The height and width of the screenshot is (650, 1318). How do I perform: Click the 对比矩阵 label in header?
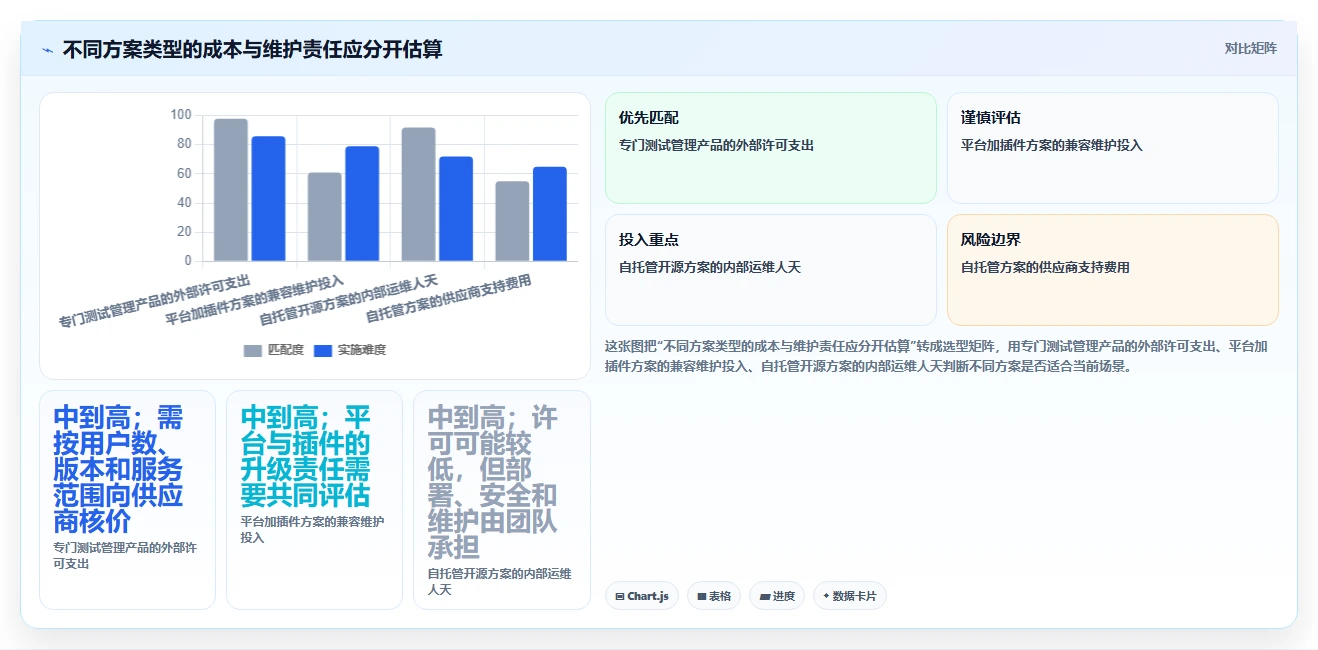click(x=1250, y=48)
